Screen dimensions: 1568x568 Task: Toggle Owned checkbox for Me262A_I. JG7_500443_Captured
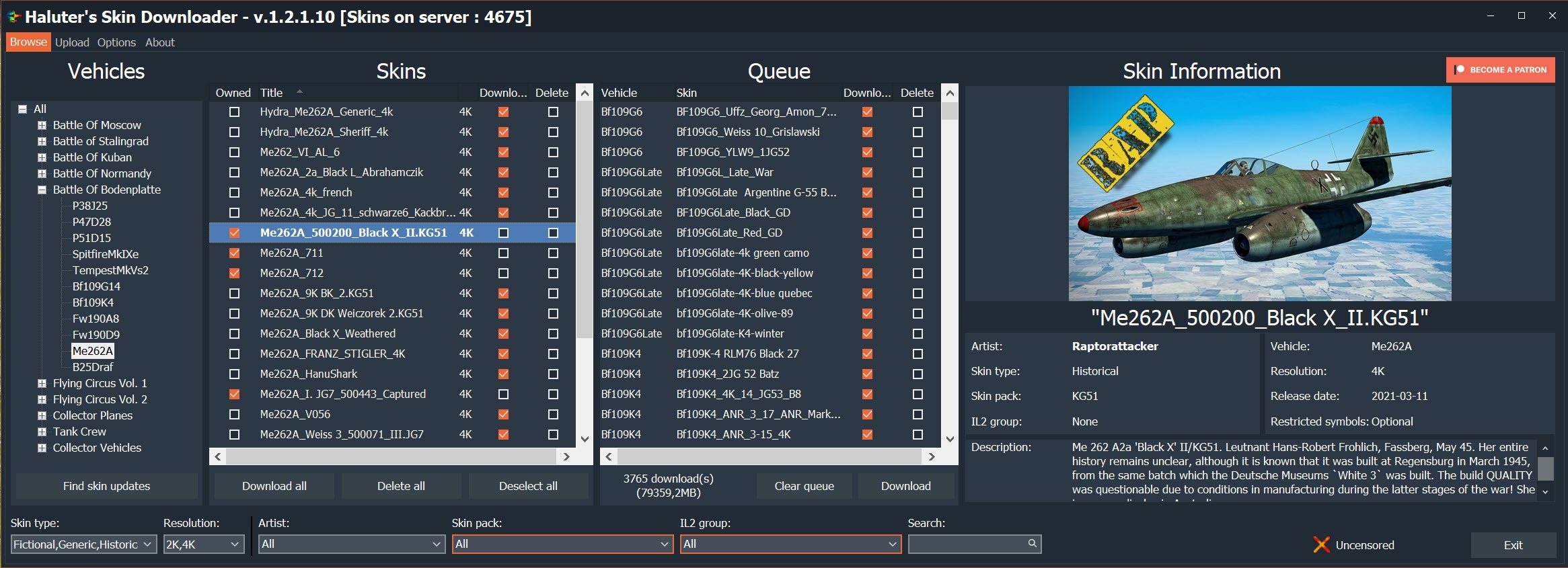[234, 394]
